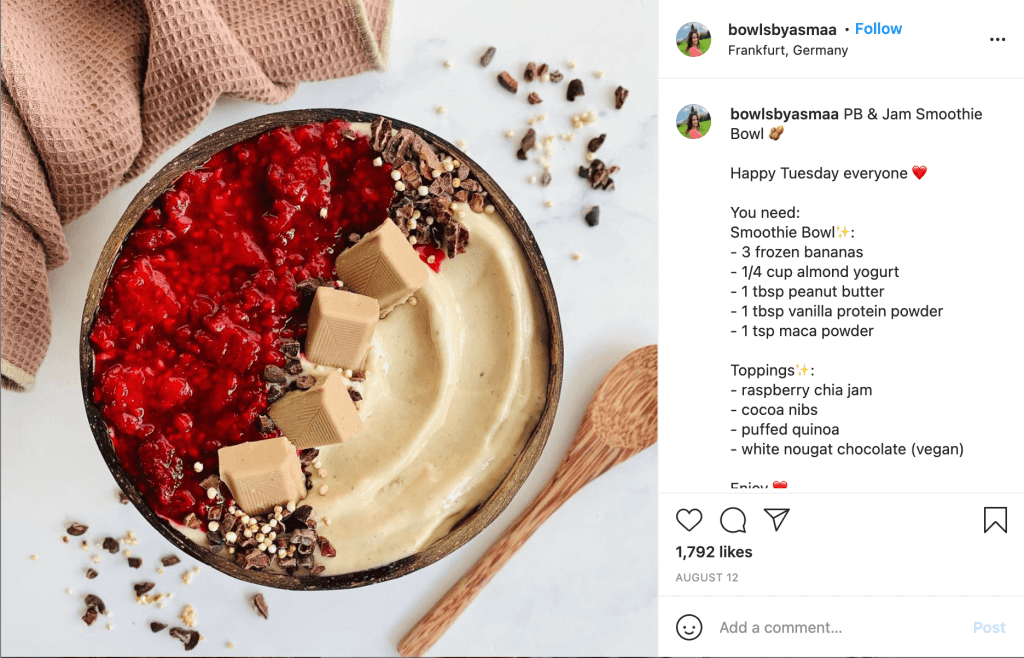Open the three-dot more options menu
1024x658 pixels.
click(x=997, y=40)
